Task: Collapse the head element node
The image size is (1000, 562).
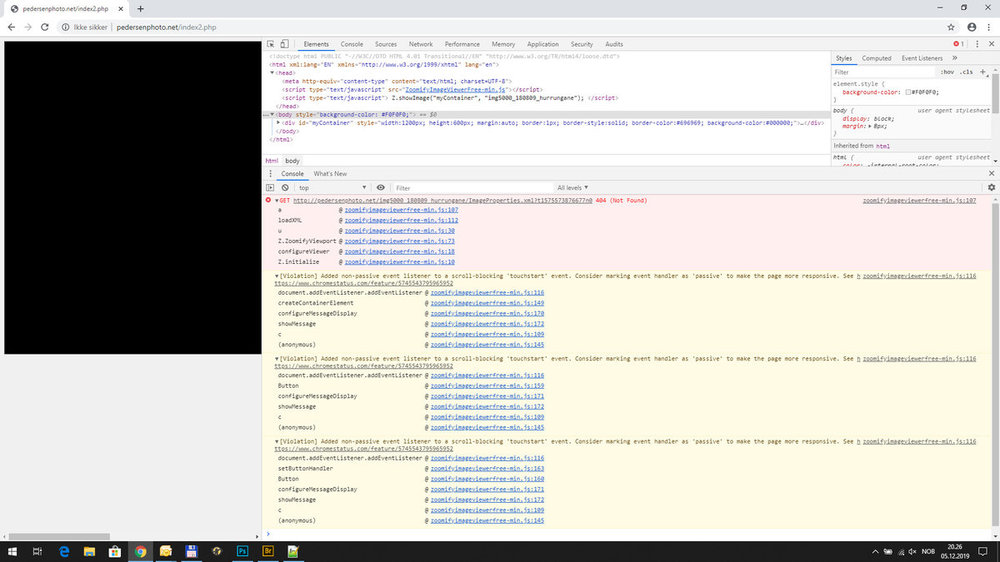Action: pos(272,73)
